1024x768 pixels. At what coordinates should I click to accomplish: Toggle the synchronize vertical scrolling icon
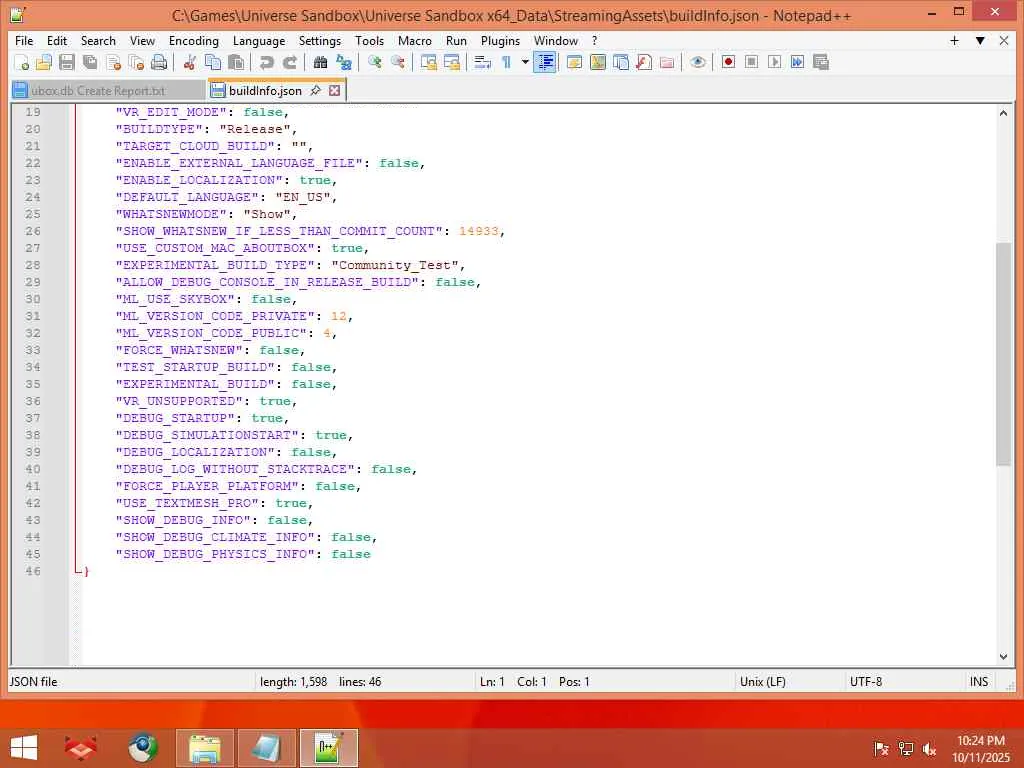(428, 62)
